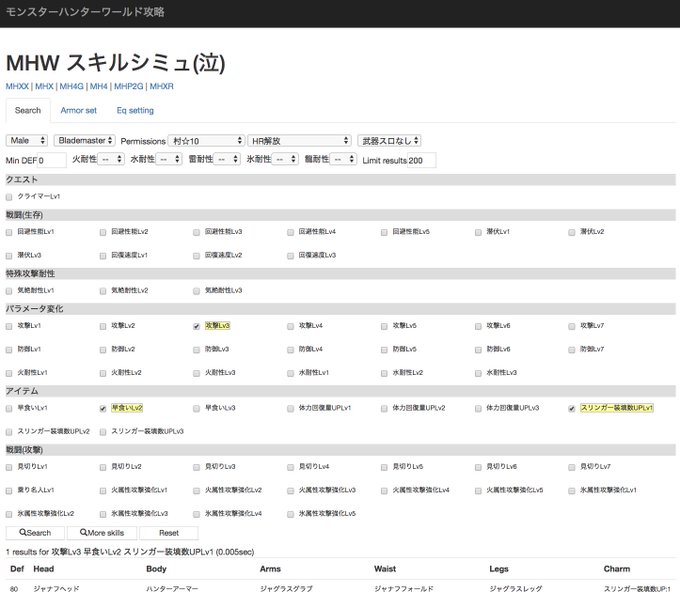Check the 回避性能Lv1 skill
The width and height of the screenshot is (680, 607).
coord(9,232)
